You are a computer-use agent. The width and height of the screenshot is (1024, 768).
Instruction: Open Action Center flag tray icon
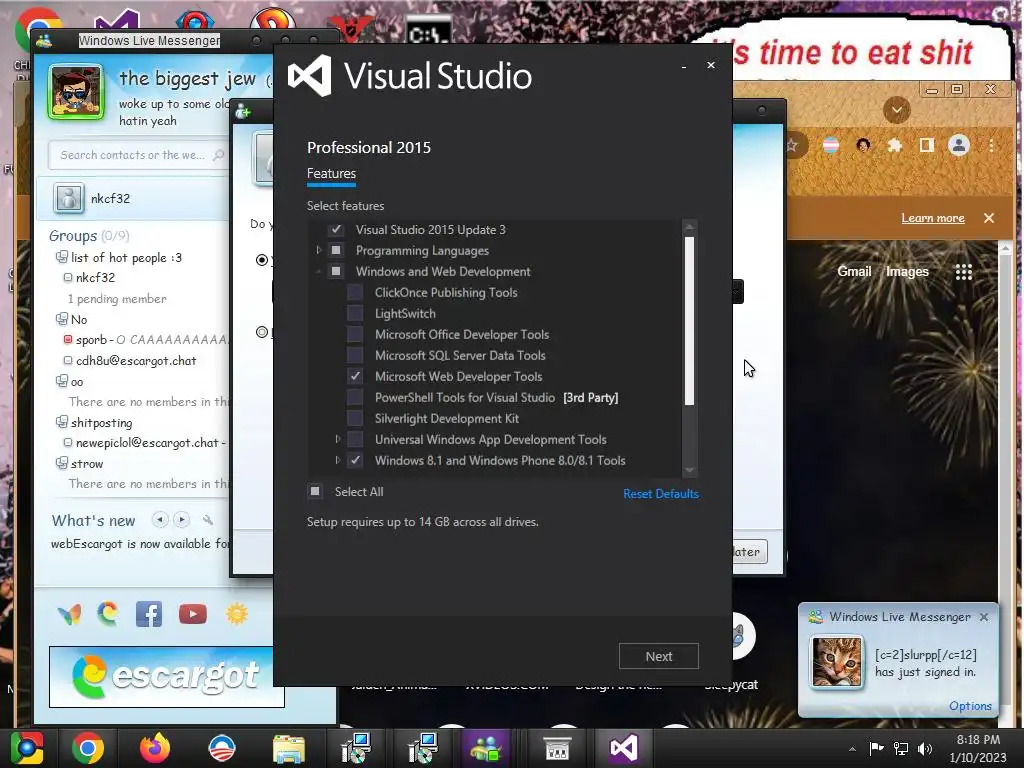coord(876,748)
